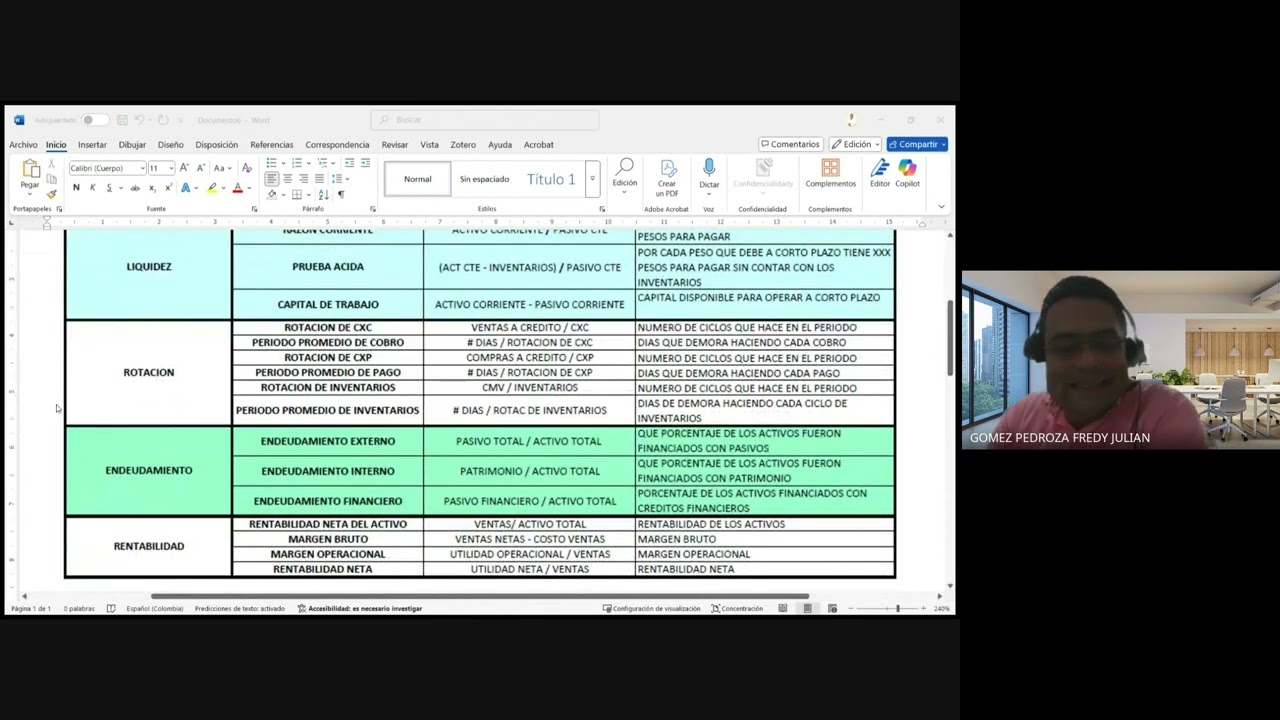Open the Aa change case dropdown
The height and width of the screenshot is (720, 1280).
tap(222, 168)
